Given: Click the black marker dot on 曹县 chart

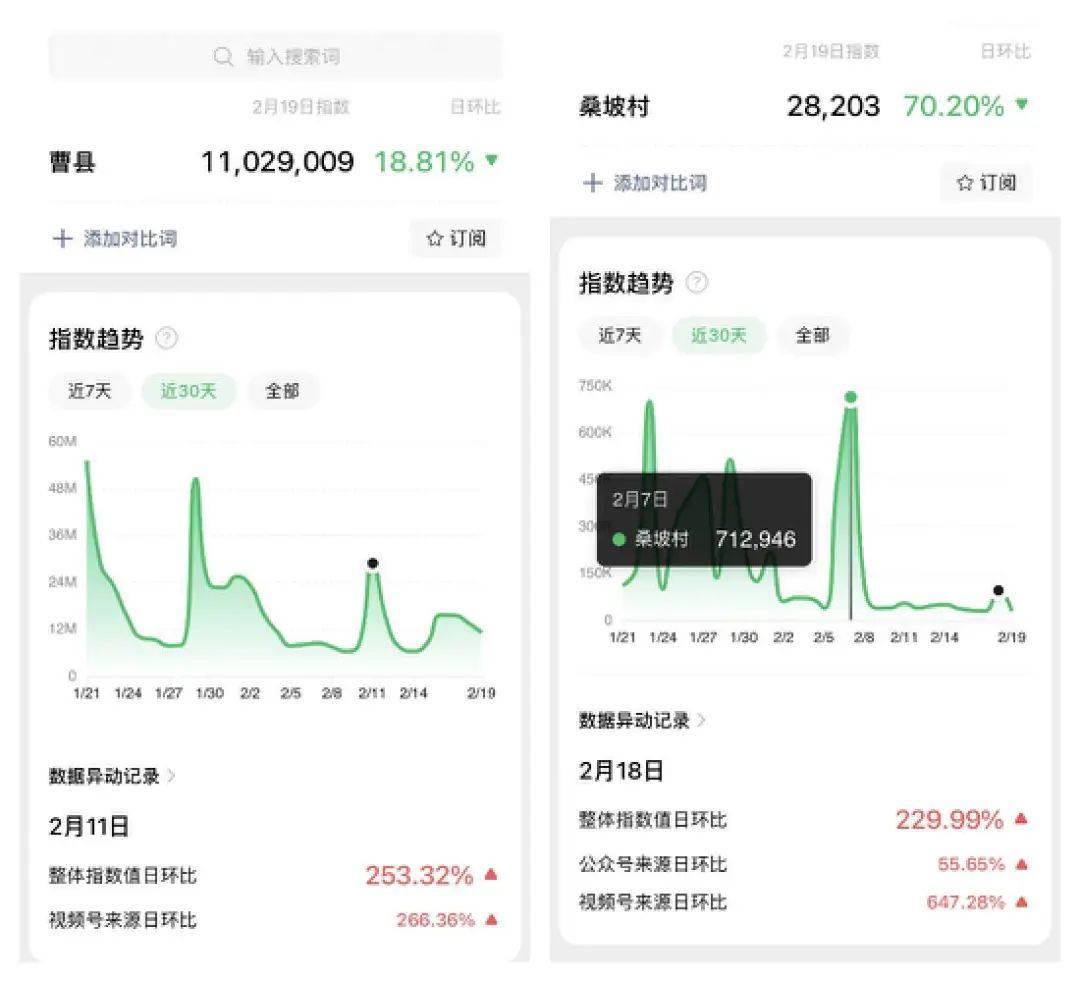Looking at the screenshot, I should tap(372, 564).
